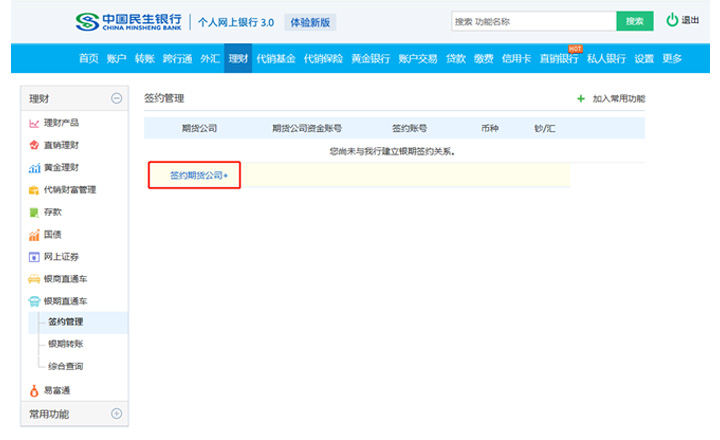
Task: Click the 网上证券 icon
Action: pyautogui.click(x=34, y=256)
